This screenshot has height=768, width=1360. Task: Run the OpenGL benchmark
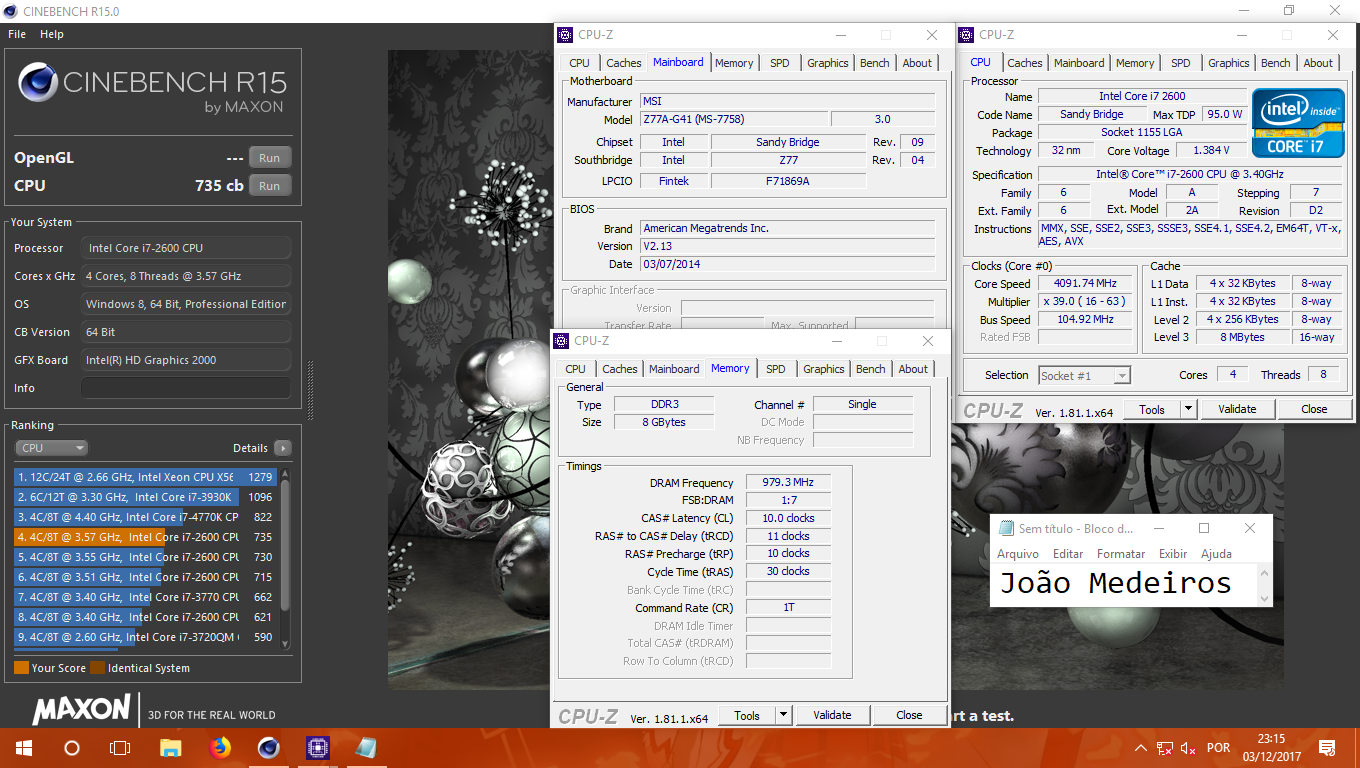270,157
